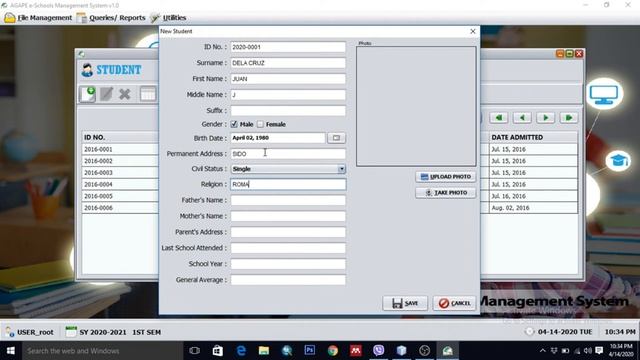This screenshot has height=360, width=640.
Task: Click the General Average field
Action: pyautogui.click(x=288, y=280)
